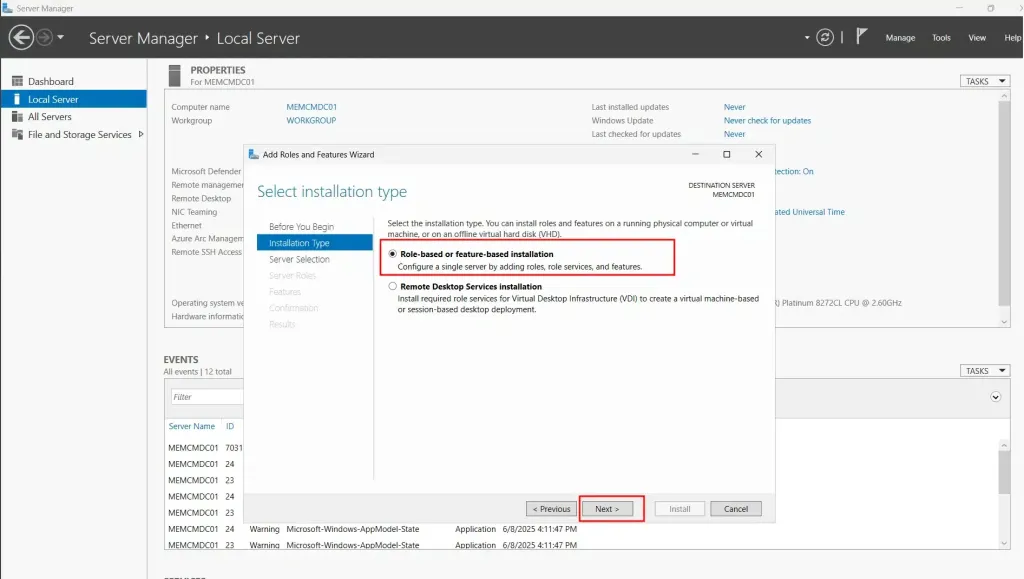Cancel the Add Roles wizard
The height and width of the screenshot is (579, 1024).
click(x=736, y=509)
